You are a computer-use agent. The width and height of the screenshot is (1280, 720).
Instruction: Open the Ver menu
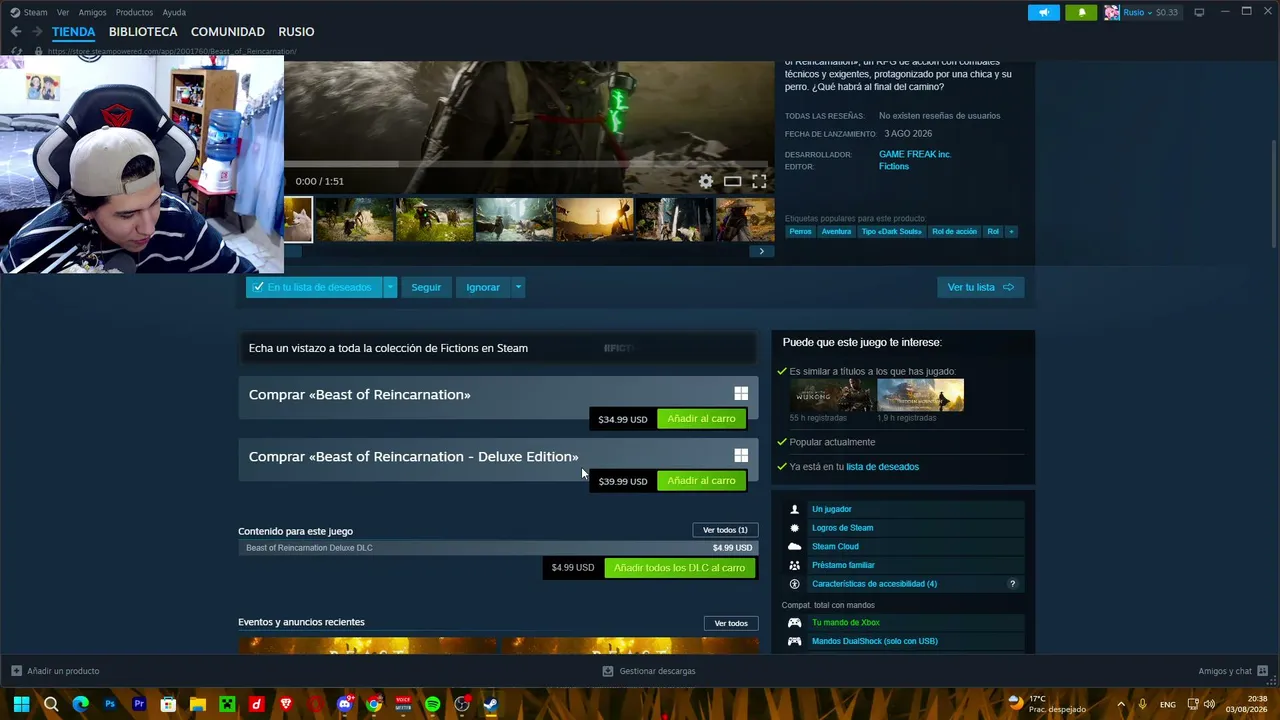(x=63, y=12)
